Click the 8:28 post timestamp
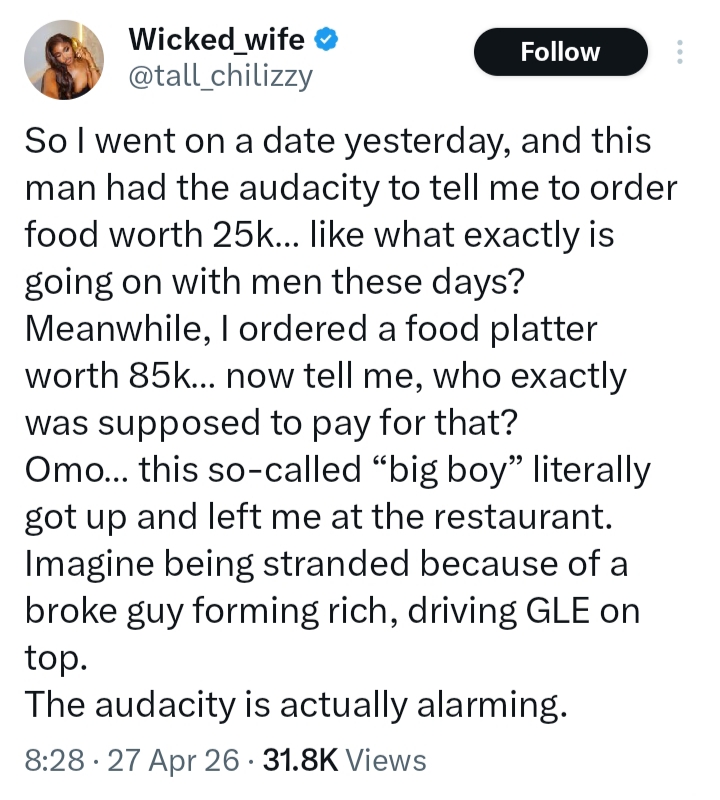 point(48,761)
